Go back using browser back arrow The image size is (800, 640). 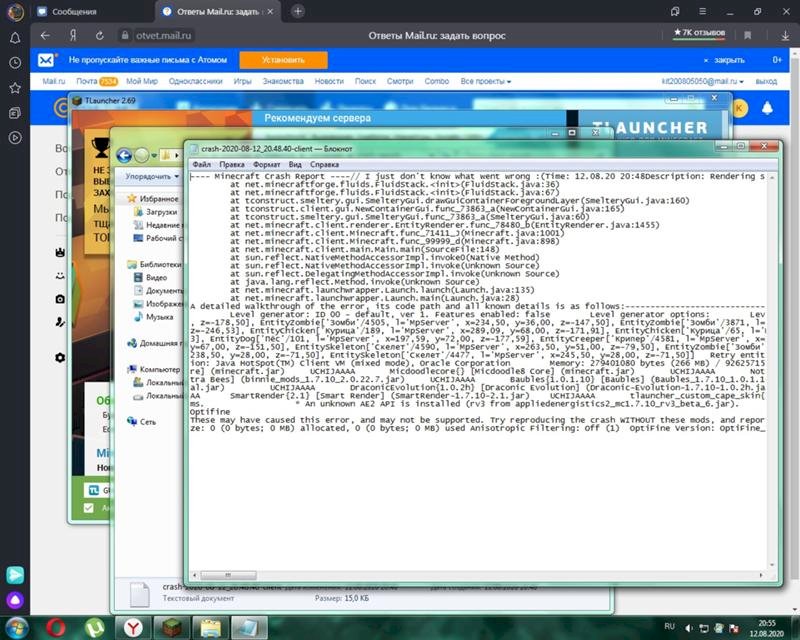click(45, 35)
